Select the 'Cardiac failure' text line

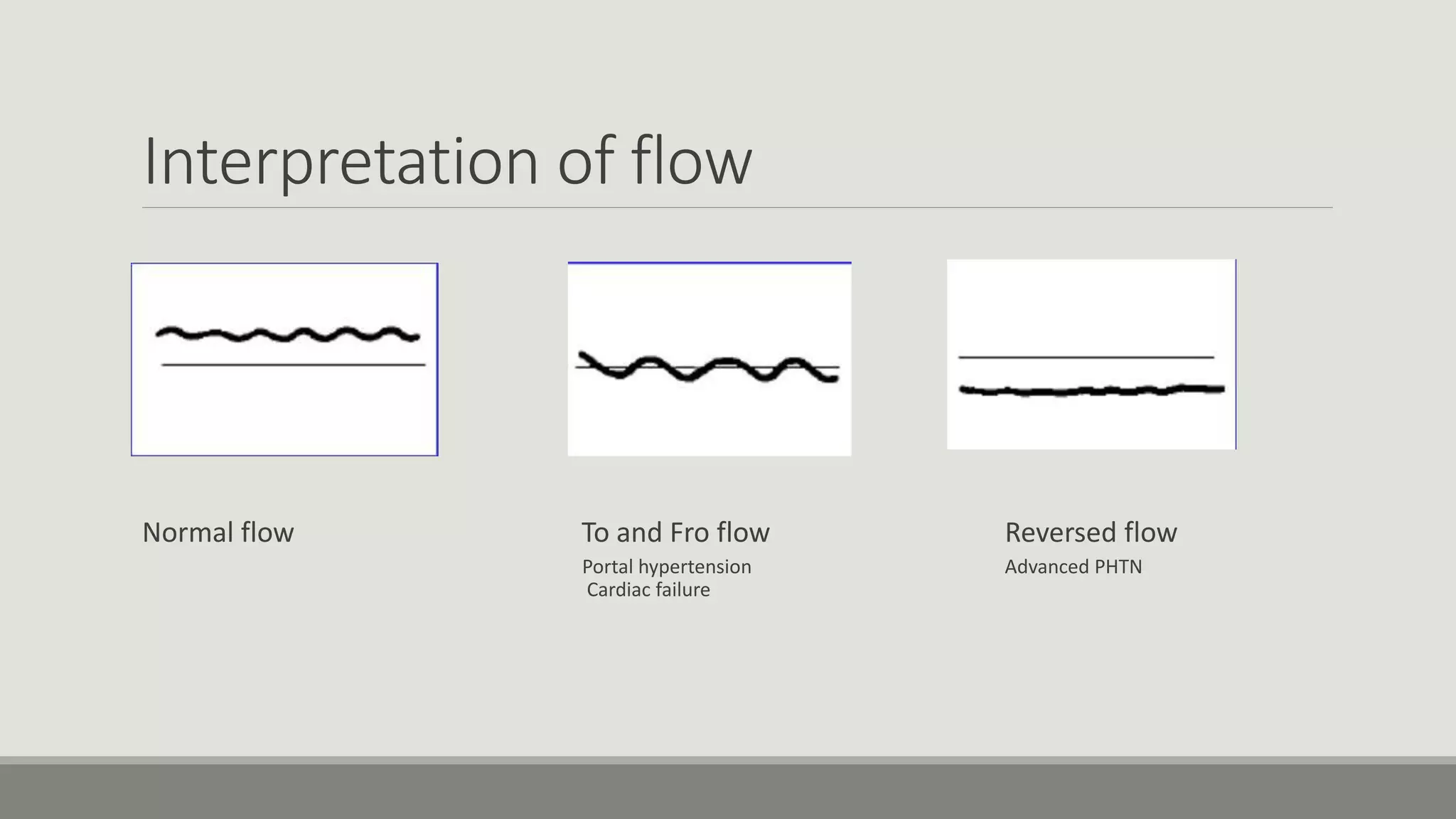[648, 589]
